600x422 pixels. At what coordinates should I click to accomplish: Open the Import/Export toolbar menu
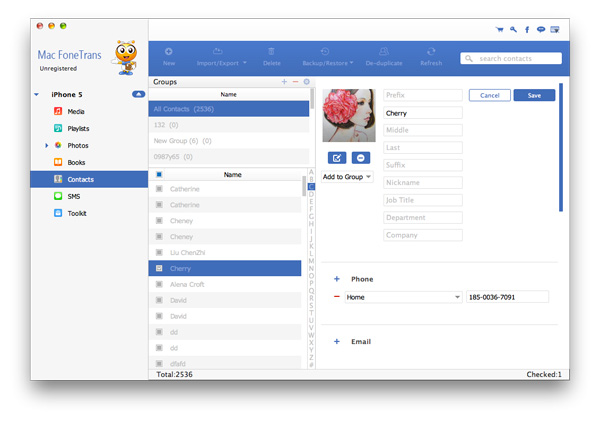(221, 57)
